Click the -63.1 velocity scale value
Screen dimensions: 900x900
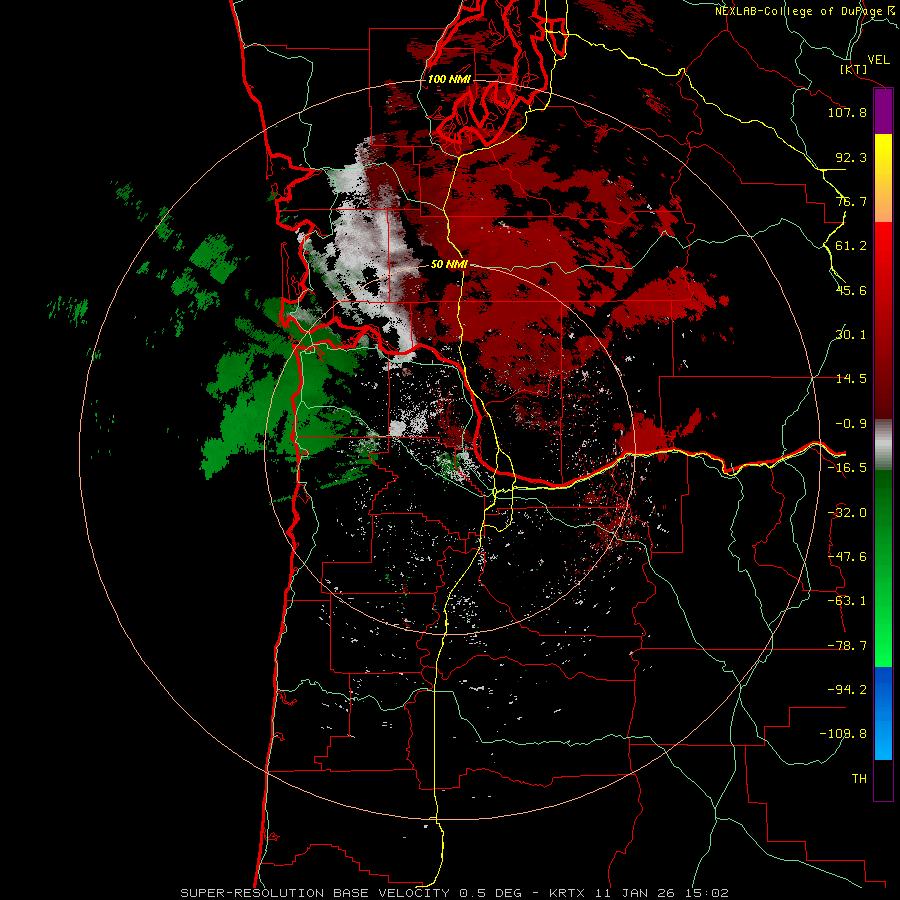(847, 601)
